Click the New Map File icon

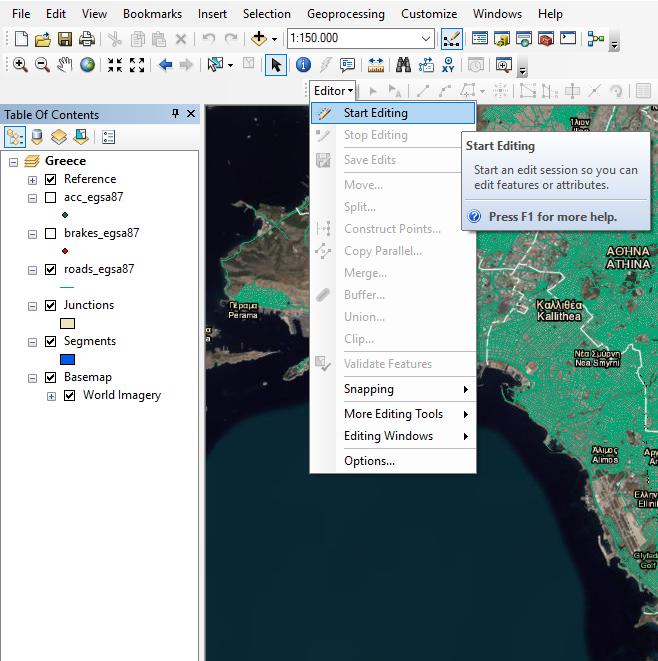tap(21, 39)
